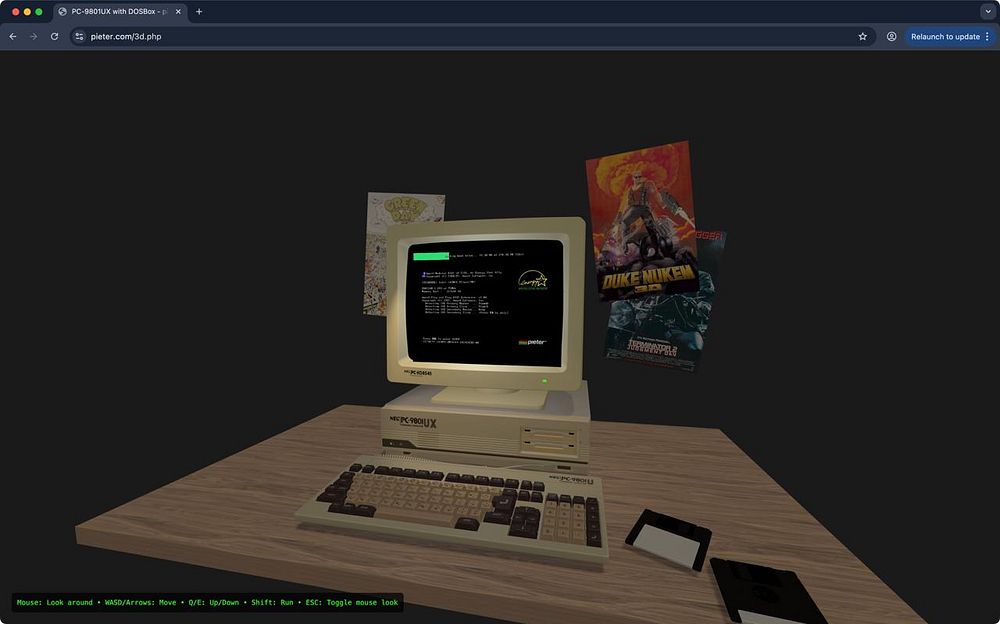This screenshot has width=1000, height=624.
Task: Click the Duke Nukem 3D poster
Action: [x=642, y=219]
